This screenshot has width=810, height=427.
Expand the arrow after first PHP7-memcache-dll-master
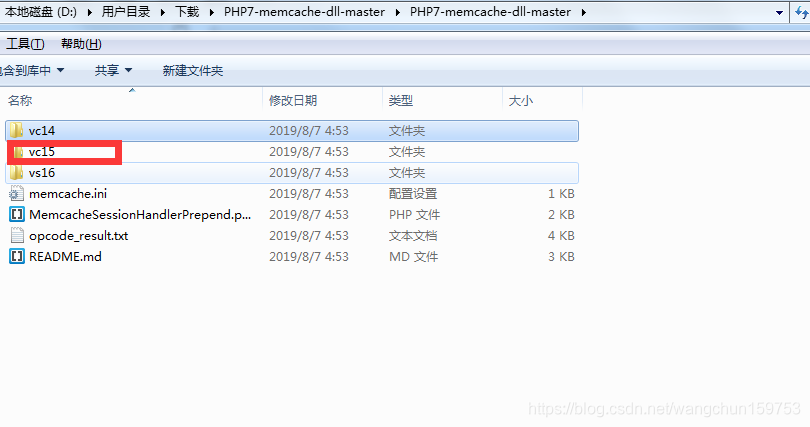click(x=397, y=12)
